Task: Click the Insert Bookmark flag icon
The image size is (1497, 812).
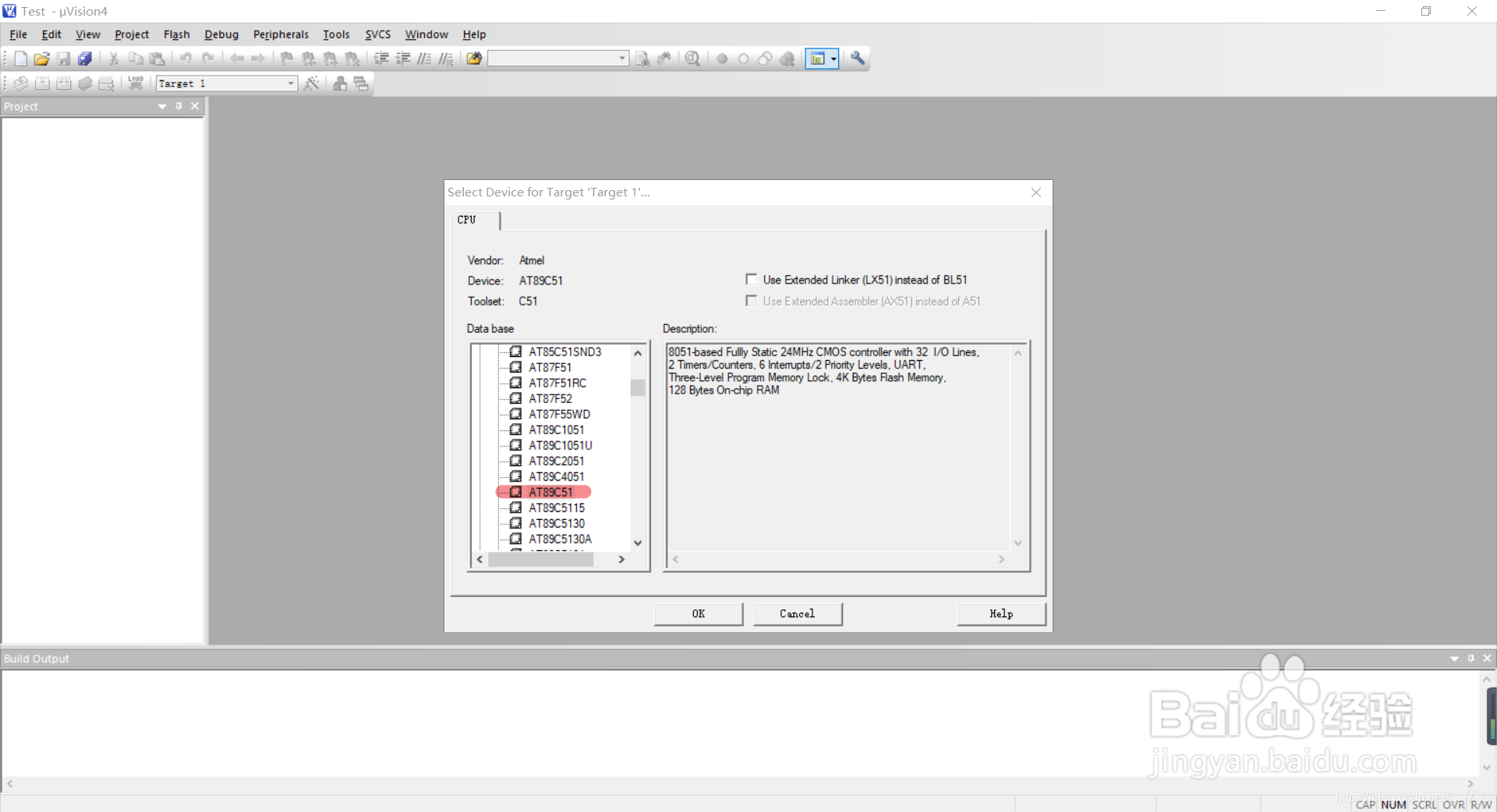Action: 287,58
